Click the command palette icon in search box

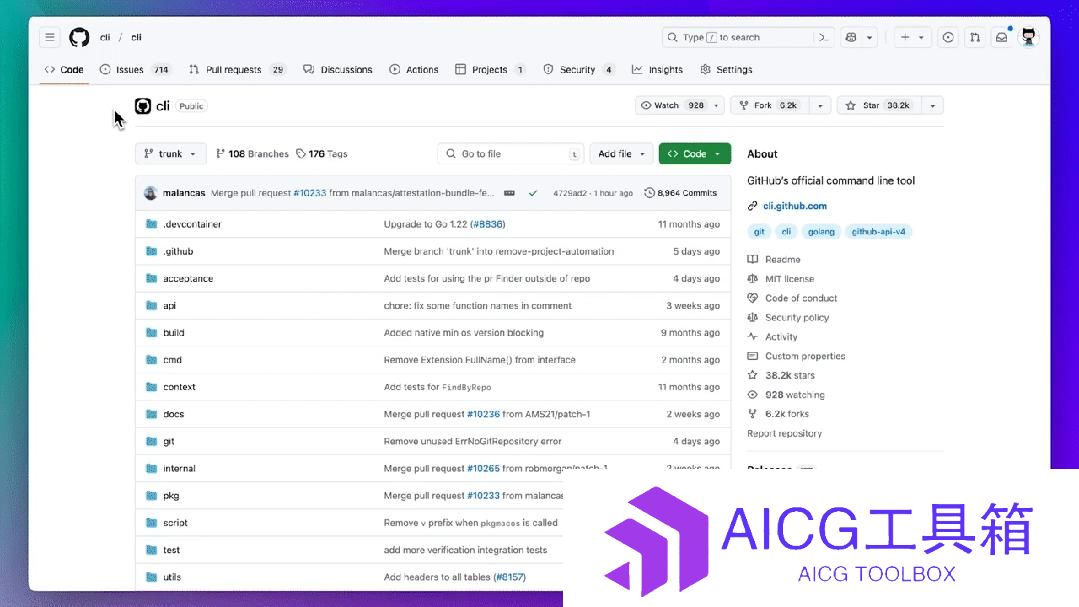pos(823,37)
